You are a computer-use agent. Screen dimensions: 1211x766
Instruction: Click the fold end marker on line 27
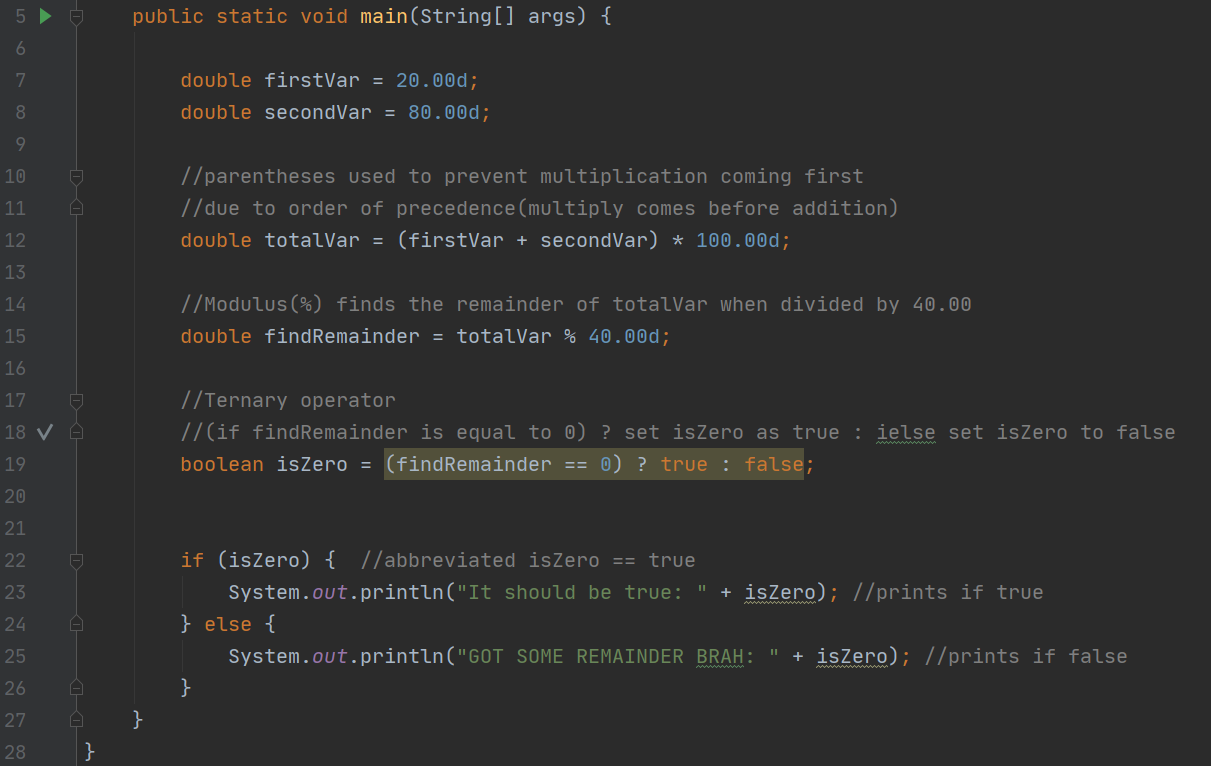point(77,720)
